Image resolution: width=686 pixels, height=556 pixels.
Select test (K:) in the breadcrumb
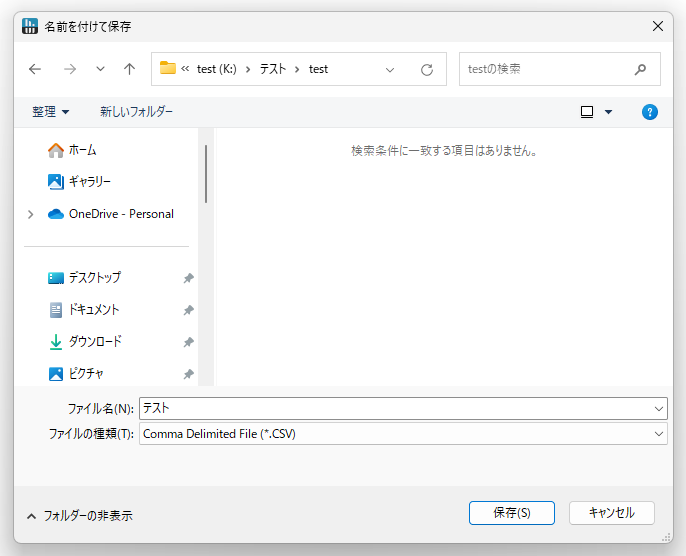tap(217, 69)
